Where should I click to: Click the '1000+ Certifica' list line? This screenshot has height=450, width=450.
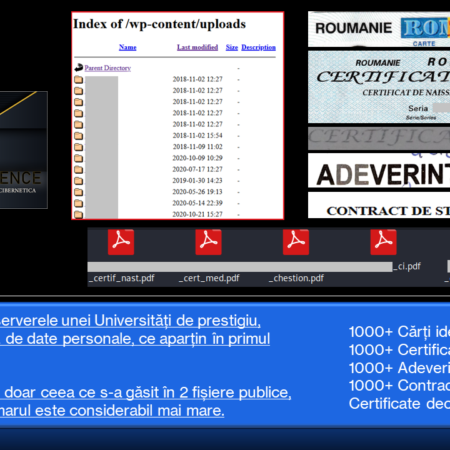399,350
